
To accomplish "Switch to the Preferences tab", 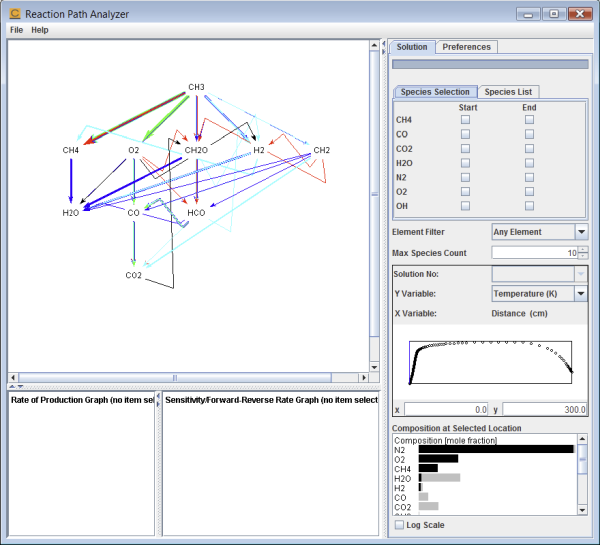I will click(x=466, y=47).
